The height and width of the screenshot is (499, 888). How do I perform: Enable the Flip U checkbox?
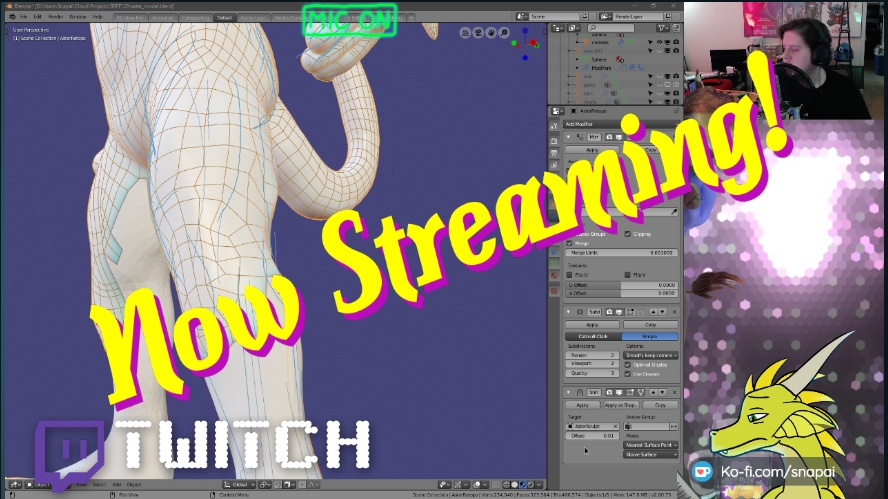click(x=570, y=275)
